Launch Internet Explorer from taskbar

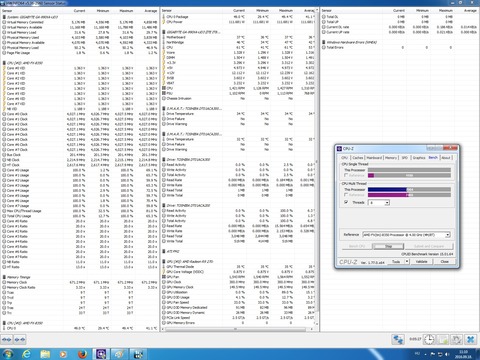click(27, 354)
